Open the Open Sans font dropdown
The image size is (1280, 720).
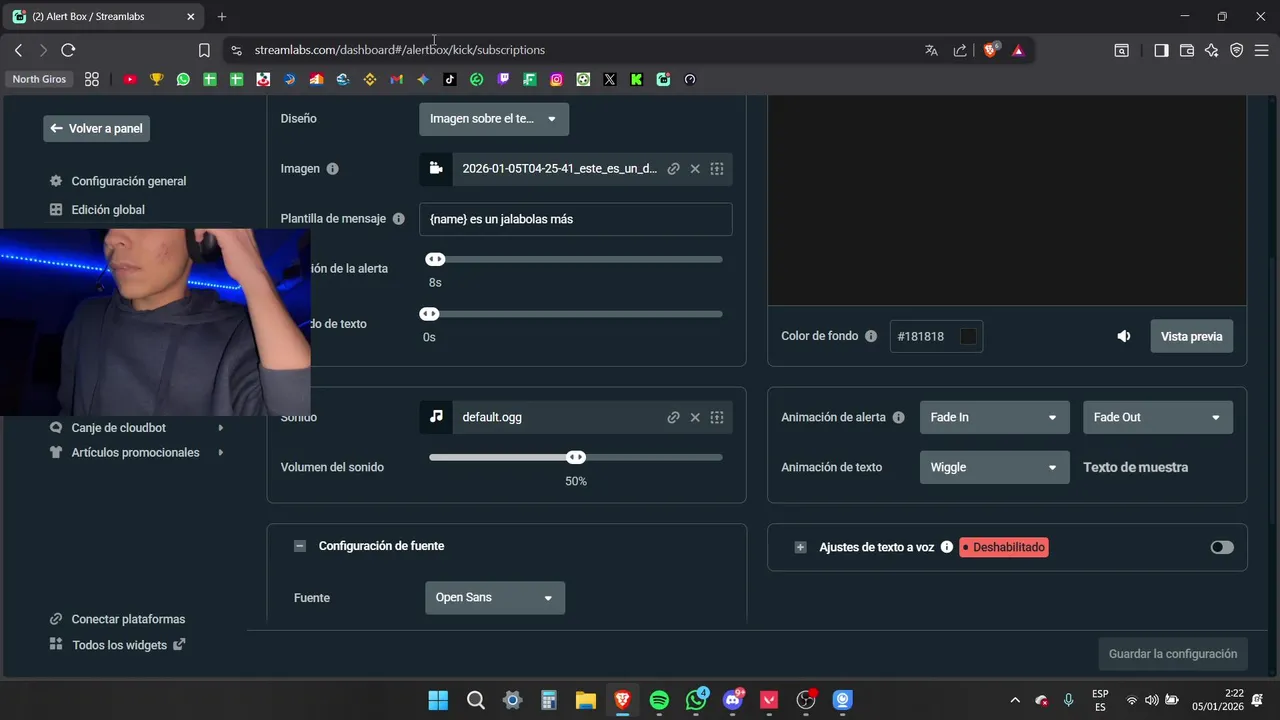click(x=495, y=598)
